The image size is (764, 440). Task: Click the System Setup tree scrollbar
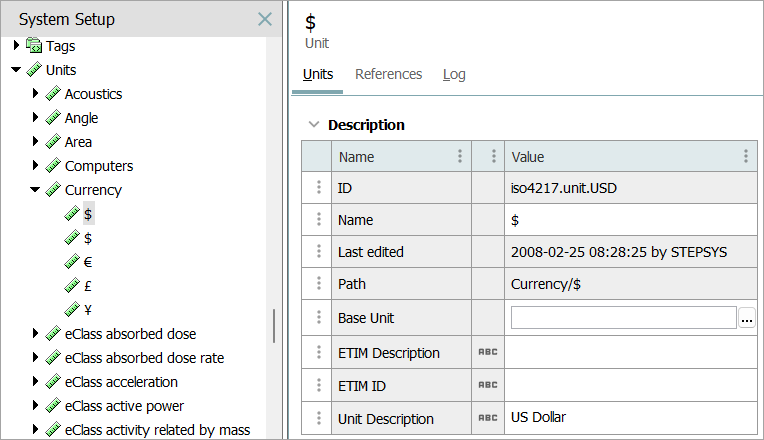coord(273,325)
